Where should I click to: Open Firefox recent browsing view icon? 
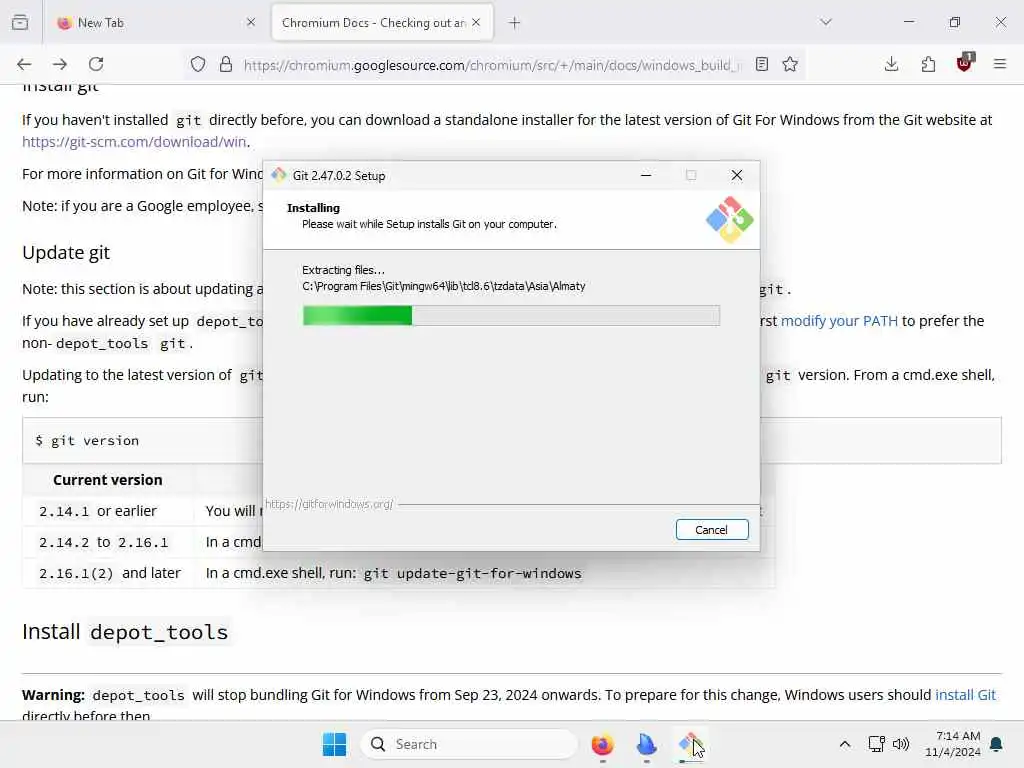coord(20,22)
